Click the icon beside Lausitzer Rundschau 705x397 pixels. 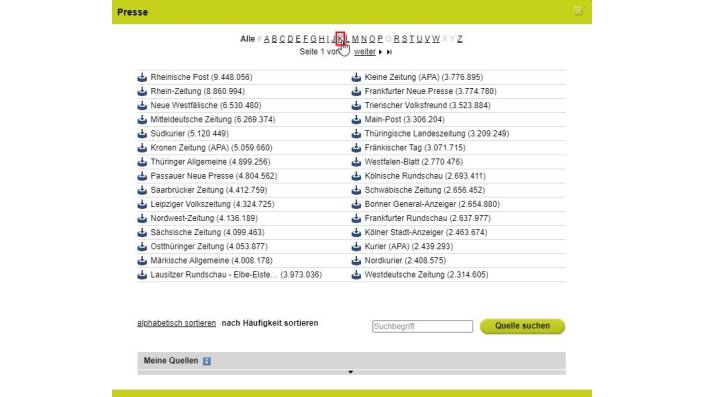point(142,275)
